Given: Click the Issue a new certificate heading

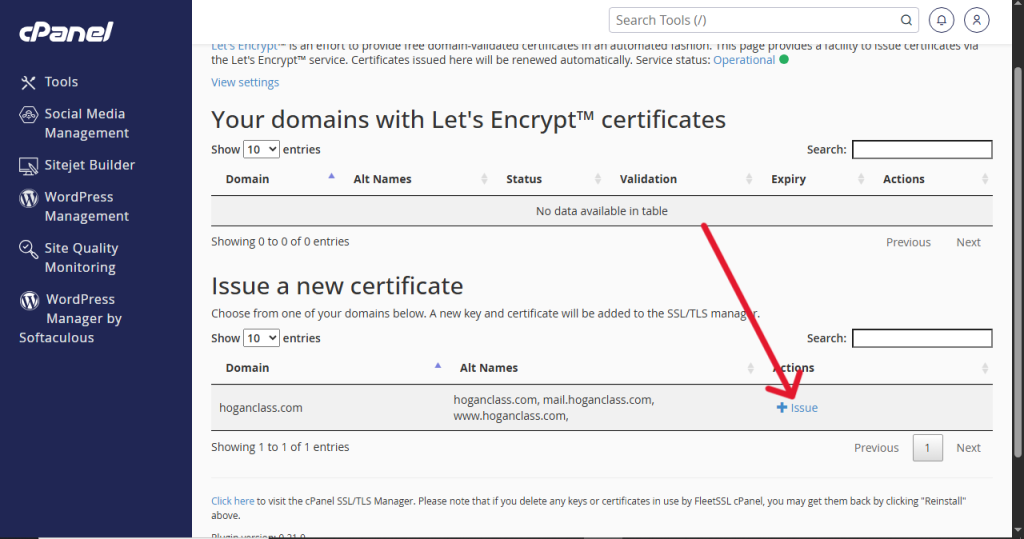Looking at the screenshot, I should 337,286.
